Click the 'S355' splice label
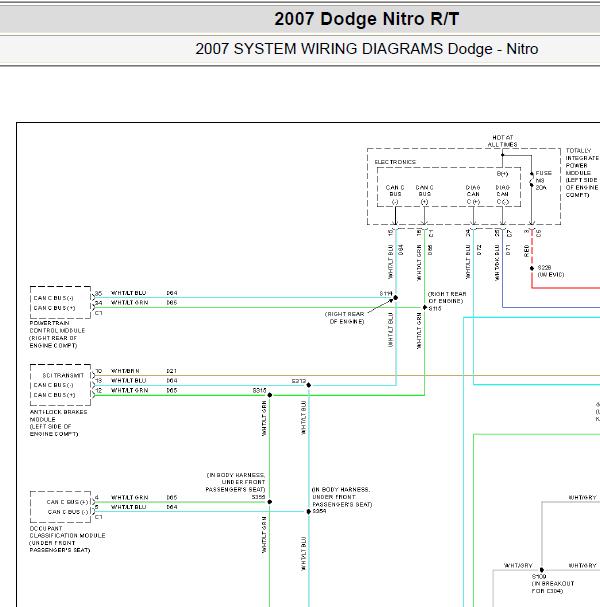 [259, 497]
